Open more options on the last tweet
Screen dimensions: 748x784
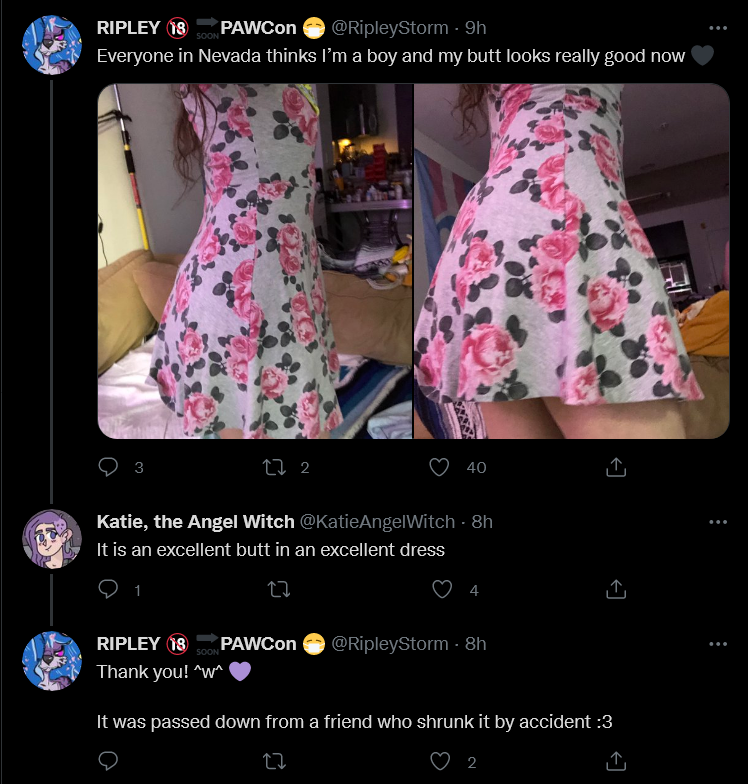click(x=718, y=644)
